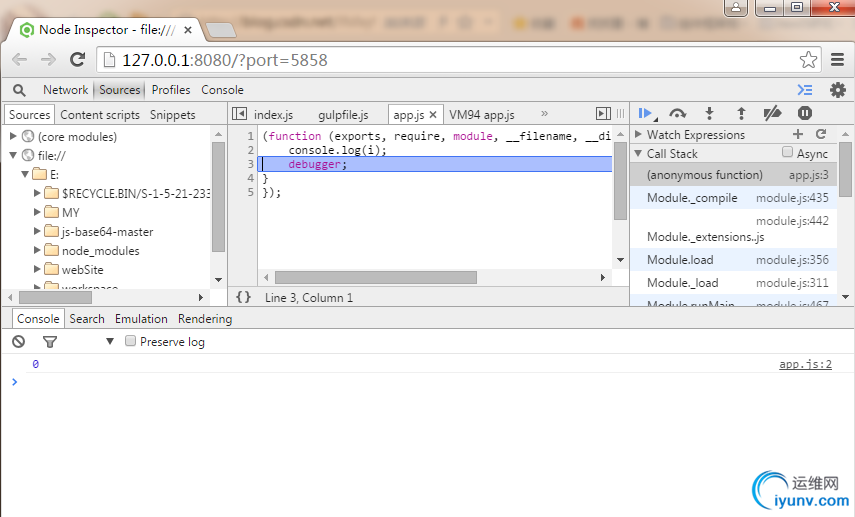Switch to VM94 app.js tab
Viewport: 855px width, 517px height.
(x=481, y=115)
